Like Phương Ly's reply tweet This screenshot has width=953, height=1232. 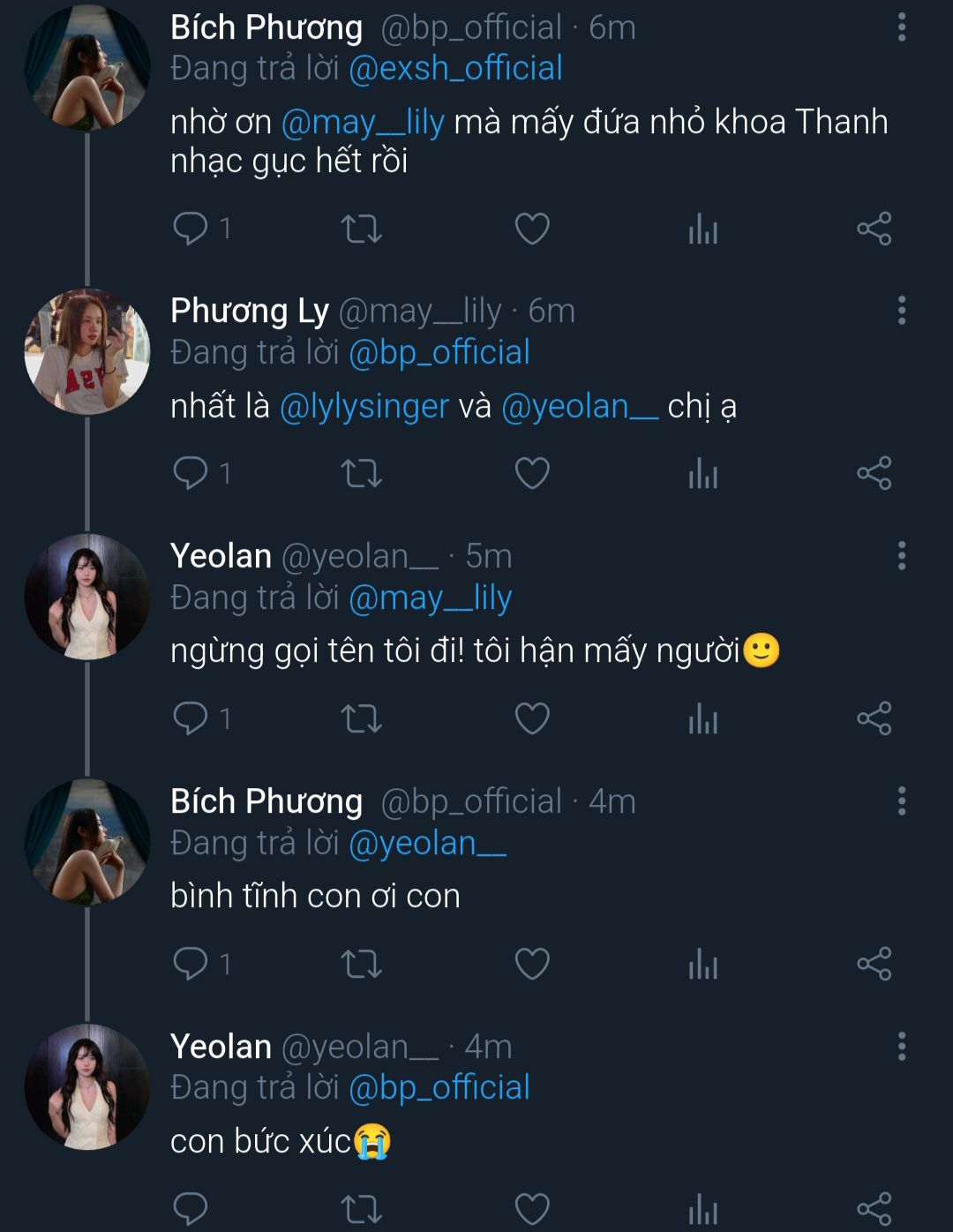point(532,474)
